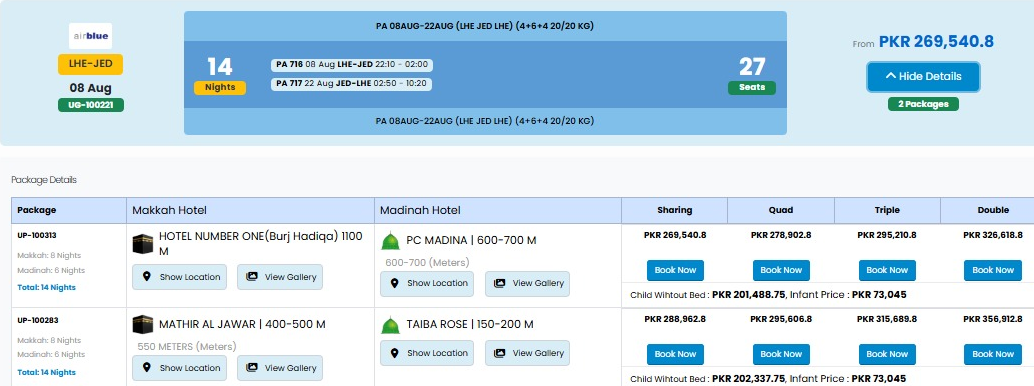Click the 2 Packages green badge
This screenshot has height=386, width=1034.
(923, 104)
